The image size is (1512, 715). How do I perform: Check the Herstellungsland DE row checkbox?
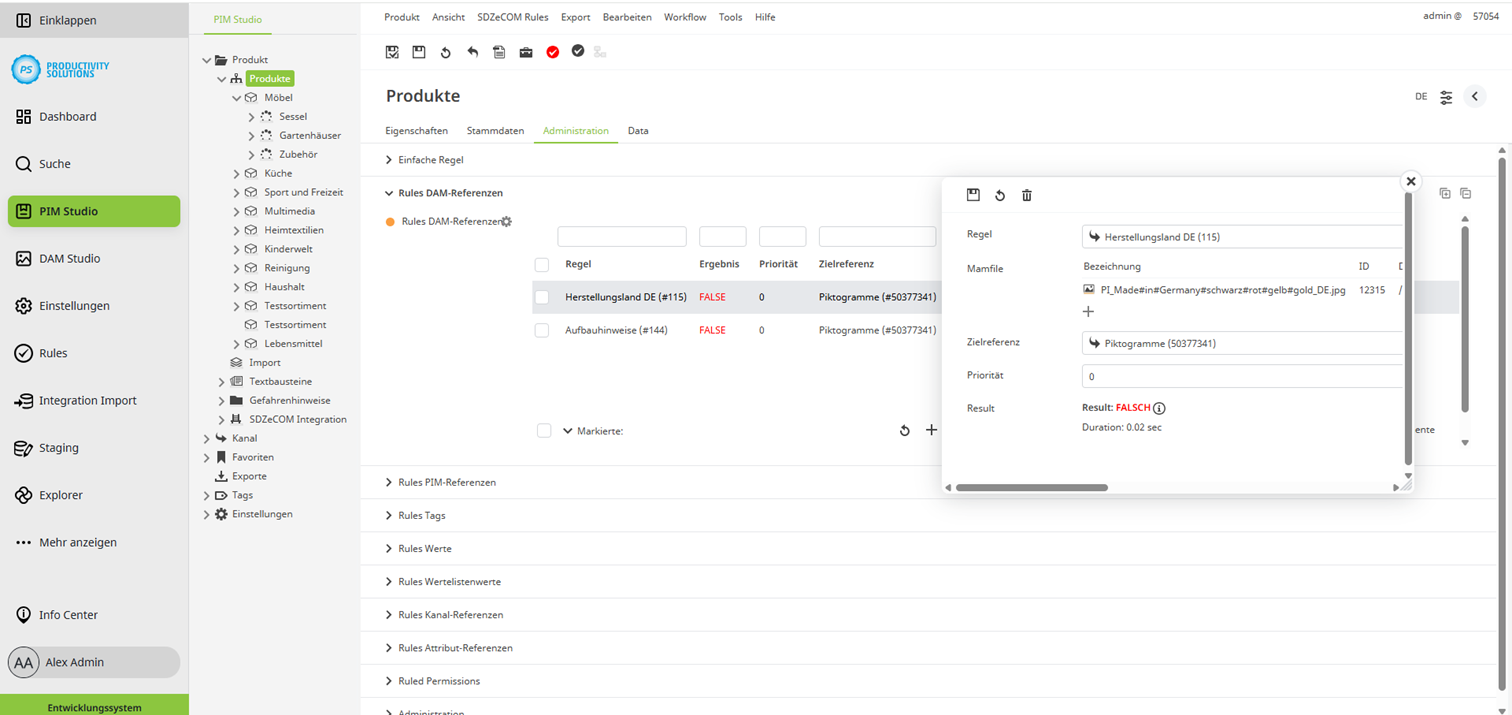click(x=542, y=297)
